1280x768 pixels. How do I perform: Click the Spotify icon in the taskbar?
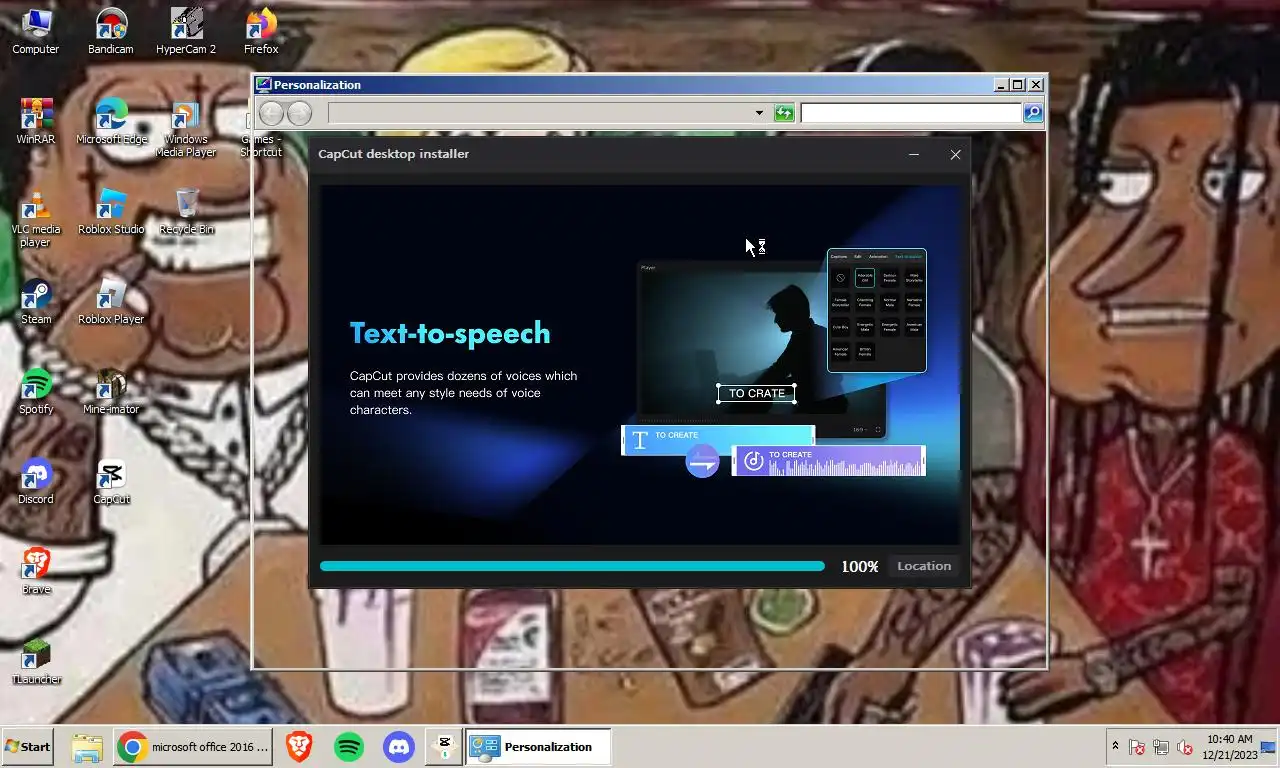tap(348, 747)
